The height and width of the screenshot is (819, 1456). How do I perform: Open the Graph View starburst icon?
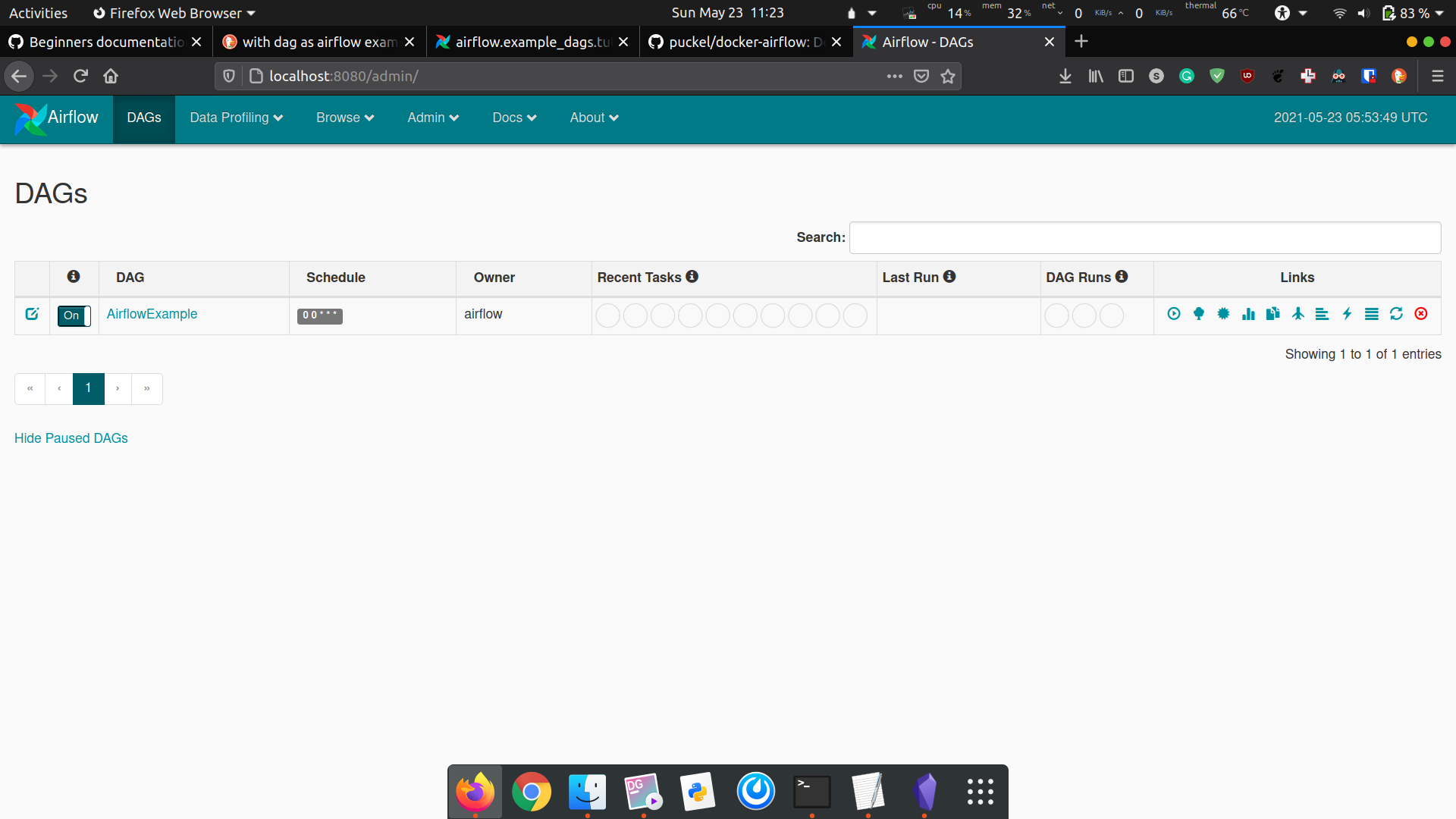pos(1224,314)
